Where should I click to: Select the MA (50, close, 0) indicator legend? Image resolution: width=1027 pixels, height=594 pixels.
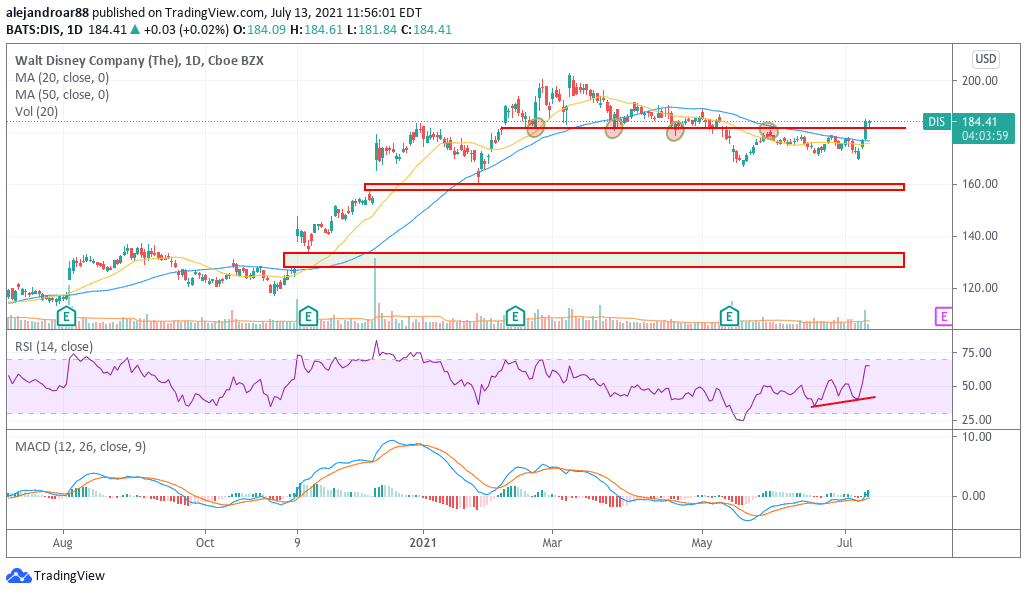pyautogui.click(x=62, y=95)
